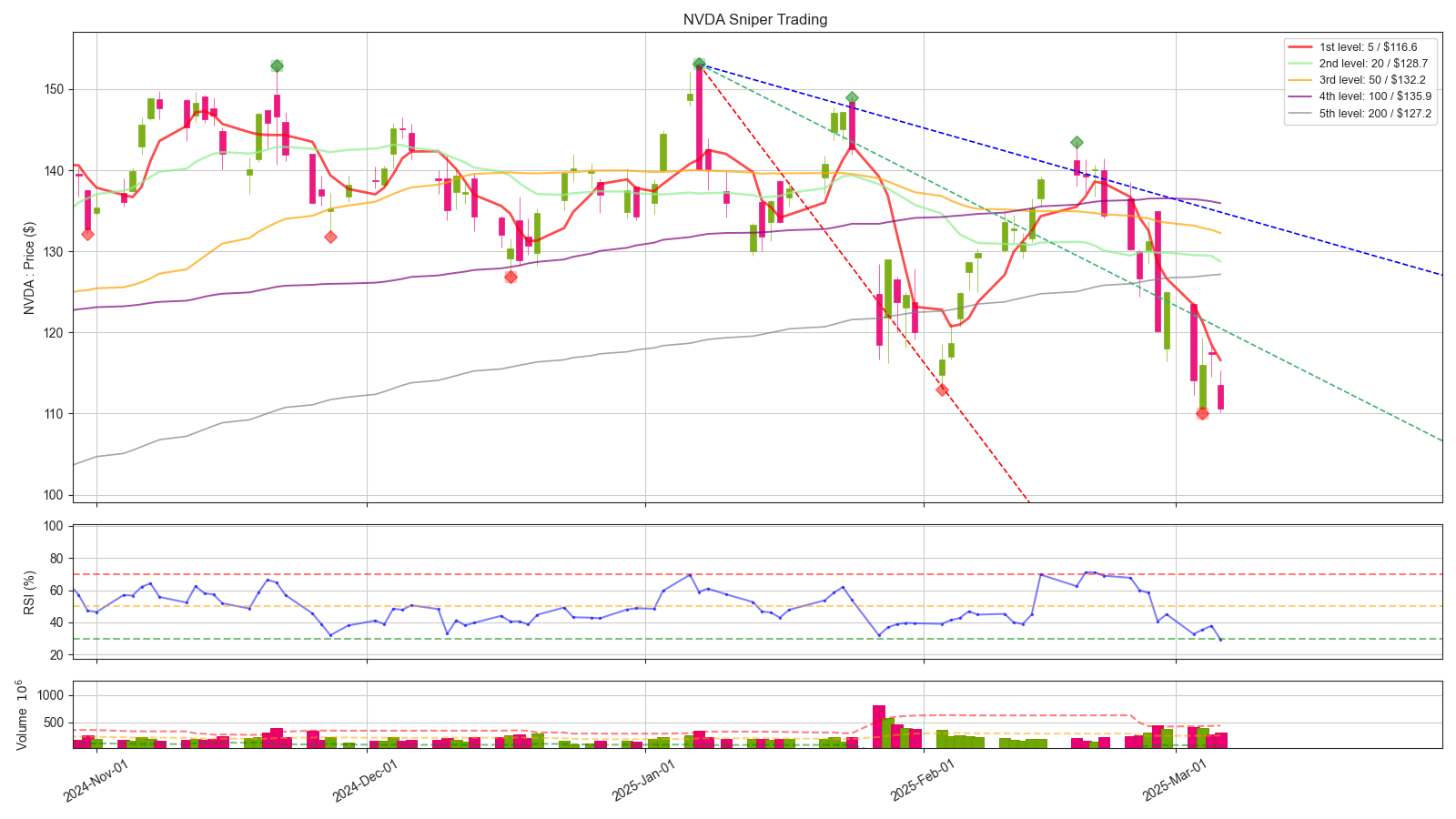Click the tallest red volume bar in late January
This screenshot has width=1456, height=819.
pos(879,726)
